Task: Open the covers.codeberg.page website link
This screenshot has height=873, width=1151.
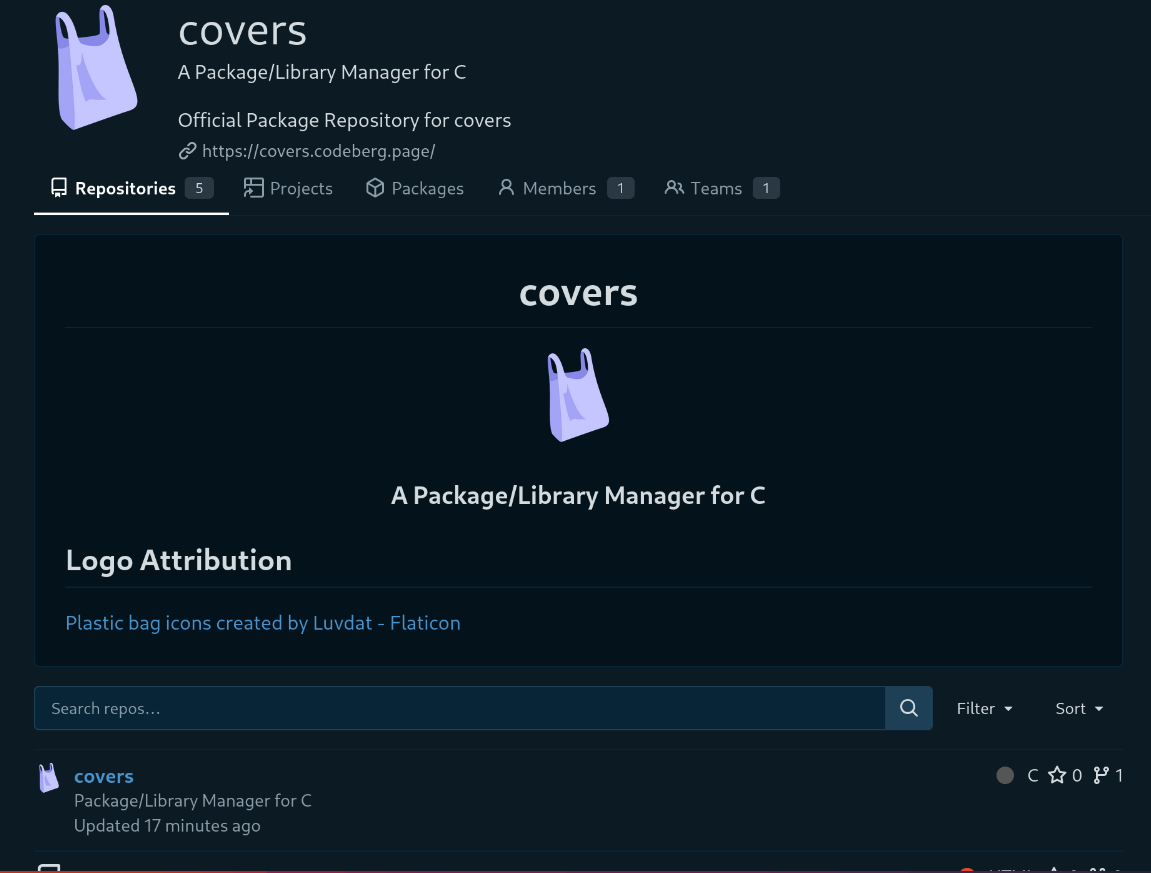Action: (318, 151)
